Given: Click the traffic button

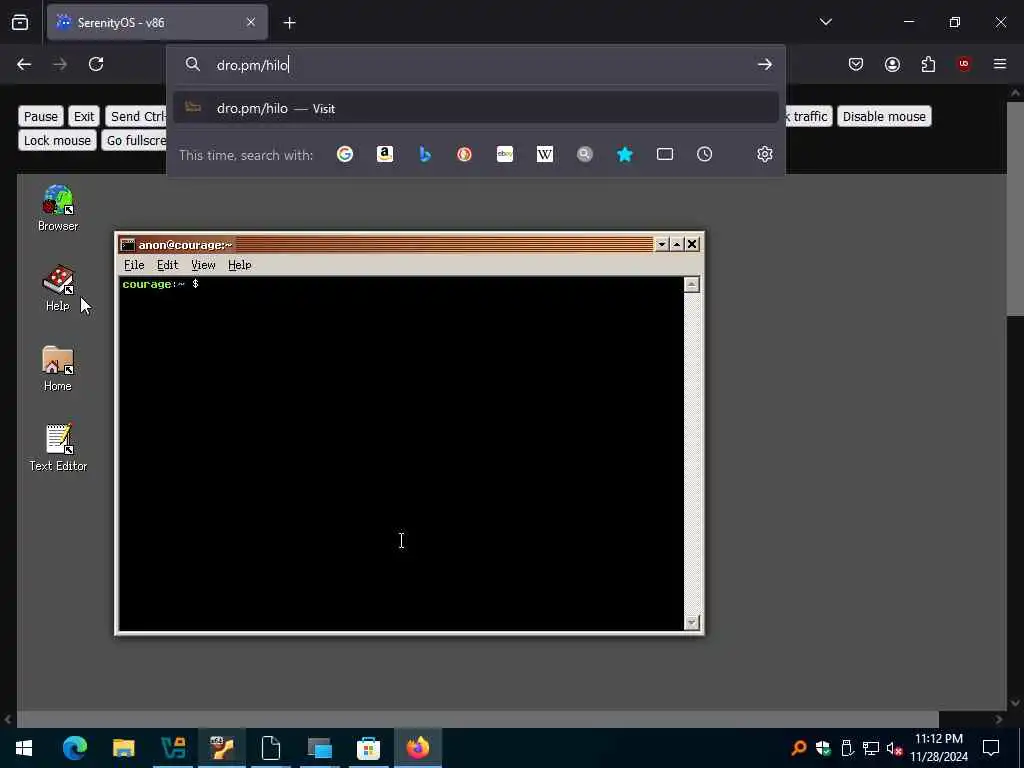Looking at the screenshot, I should click(808, 116).
